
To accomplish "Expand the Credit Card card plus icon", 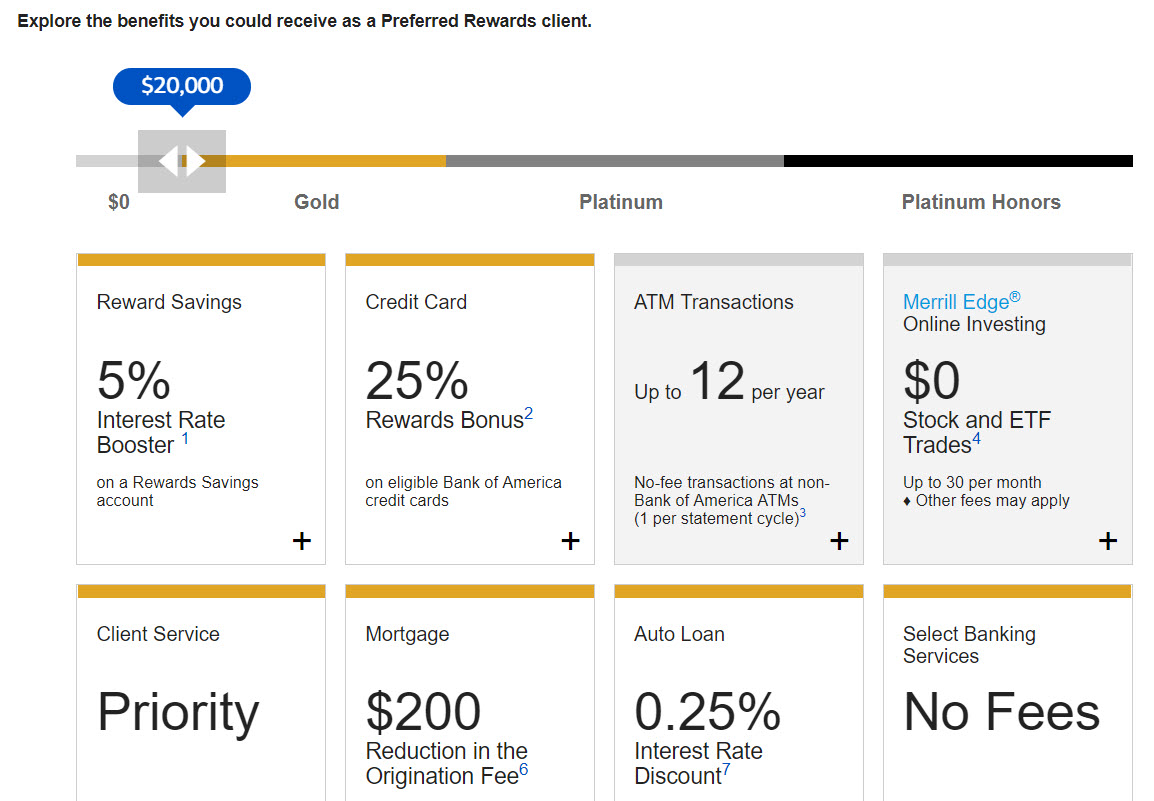I will 570,541.
